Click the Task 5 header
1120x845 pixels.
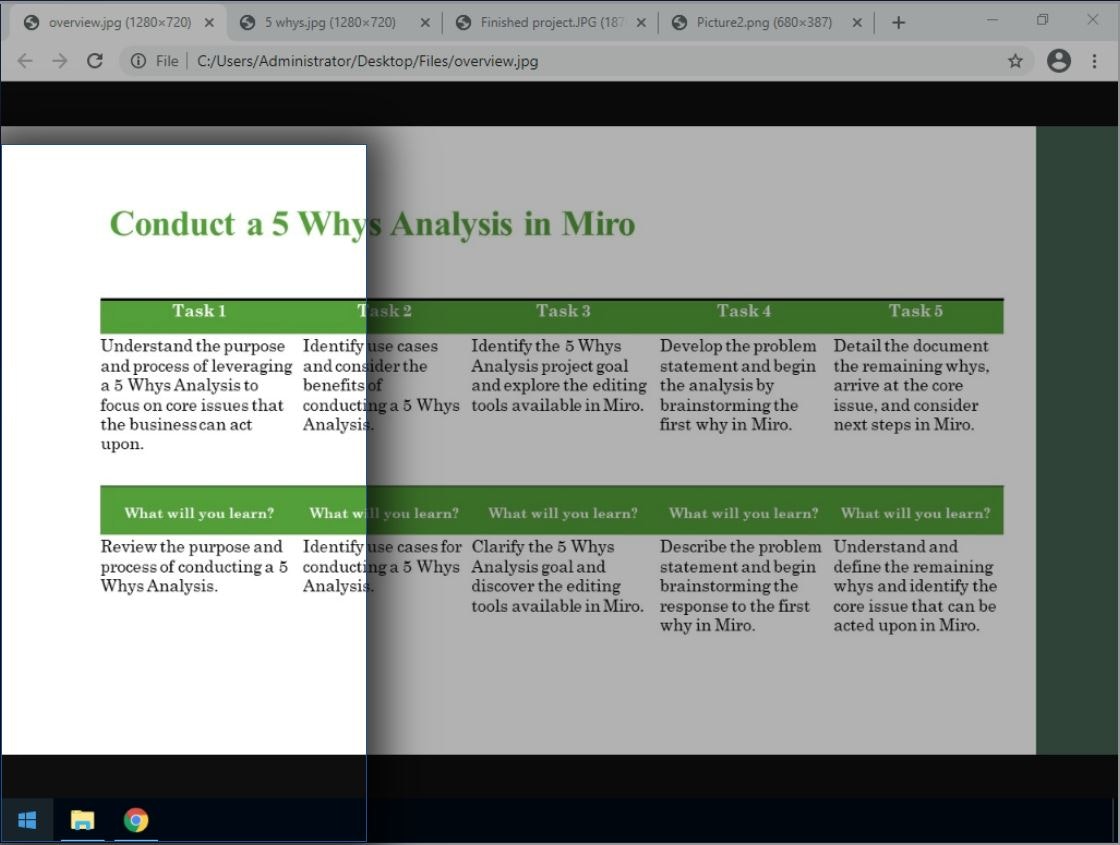tap(916, 311)
